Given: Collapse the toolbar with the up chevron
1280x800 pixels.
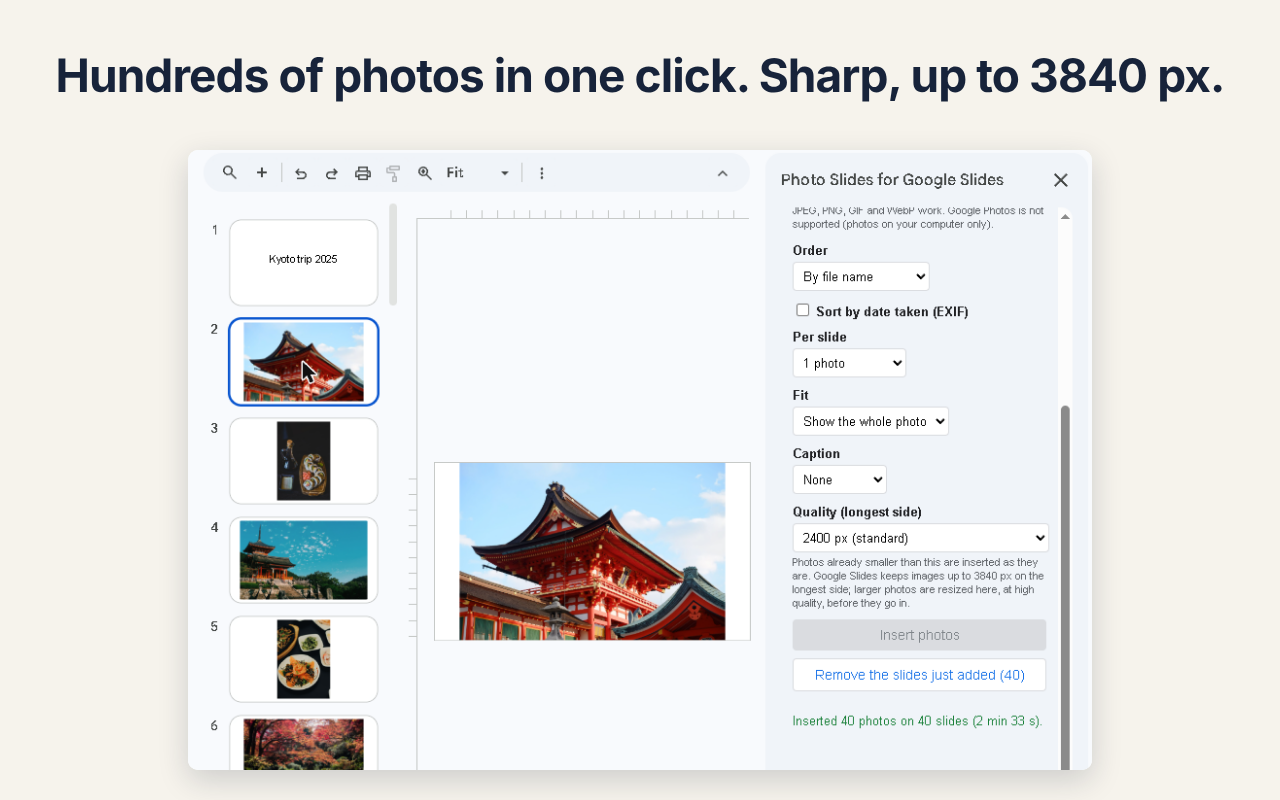Looking at the screenshot, I should [722, 173].
